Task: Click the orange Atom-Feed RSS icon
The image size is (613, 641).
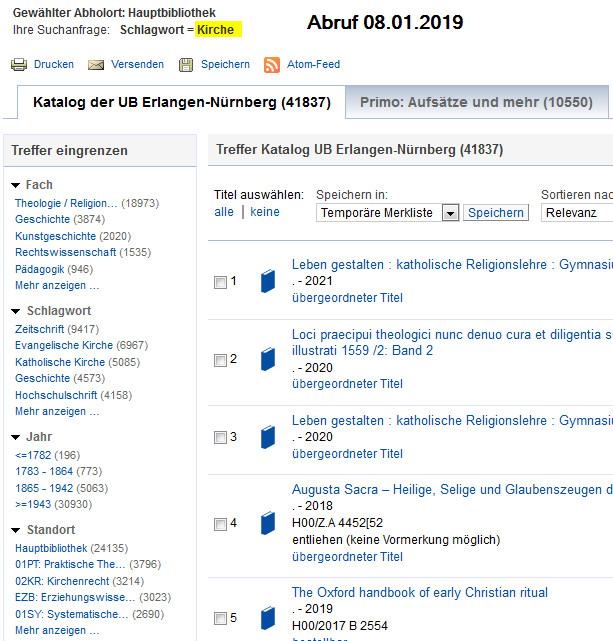Action: click(272, 65)
